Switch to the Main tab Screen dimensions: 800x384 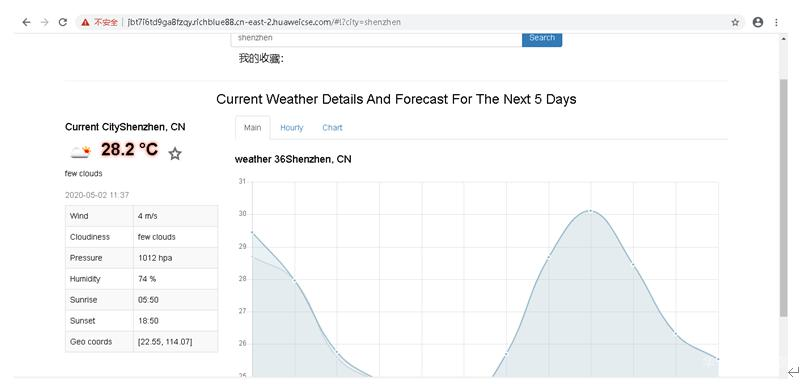coord(253,127)
